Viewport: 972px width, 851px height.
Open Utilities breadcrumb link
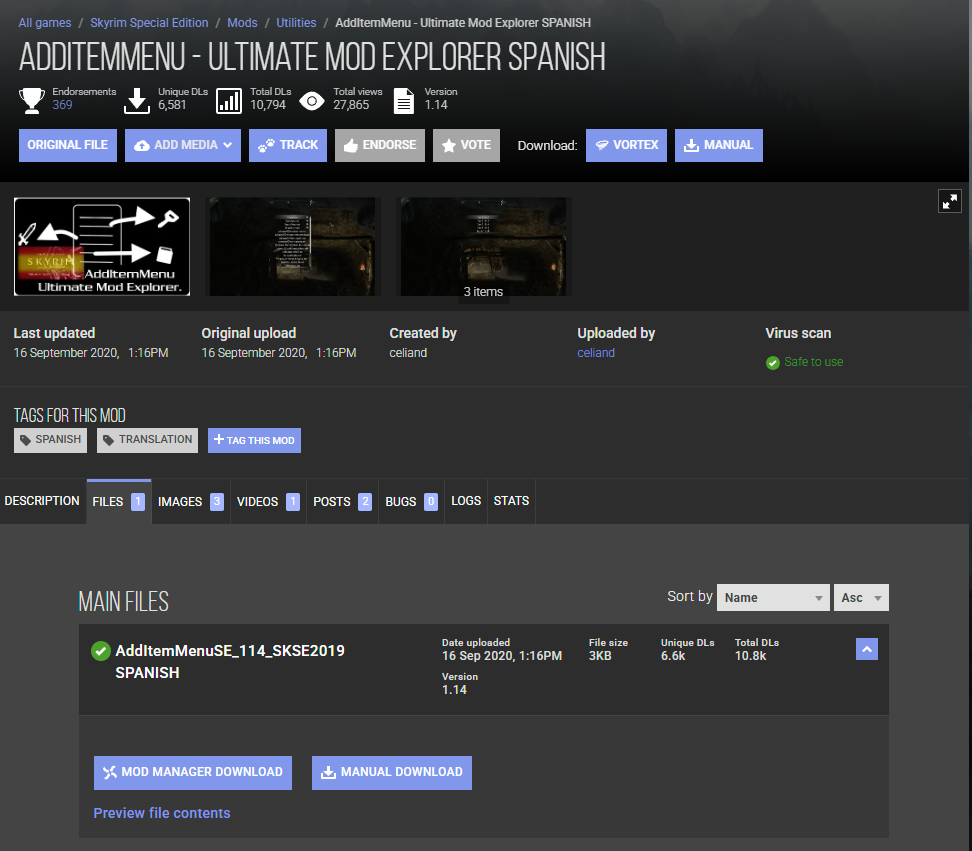click(296, 23)
